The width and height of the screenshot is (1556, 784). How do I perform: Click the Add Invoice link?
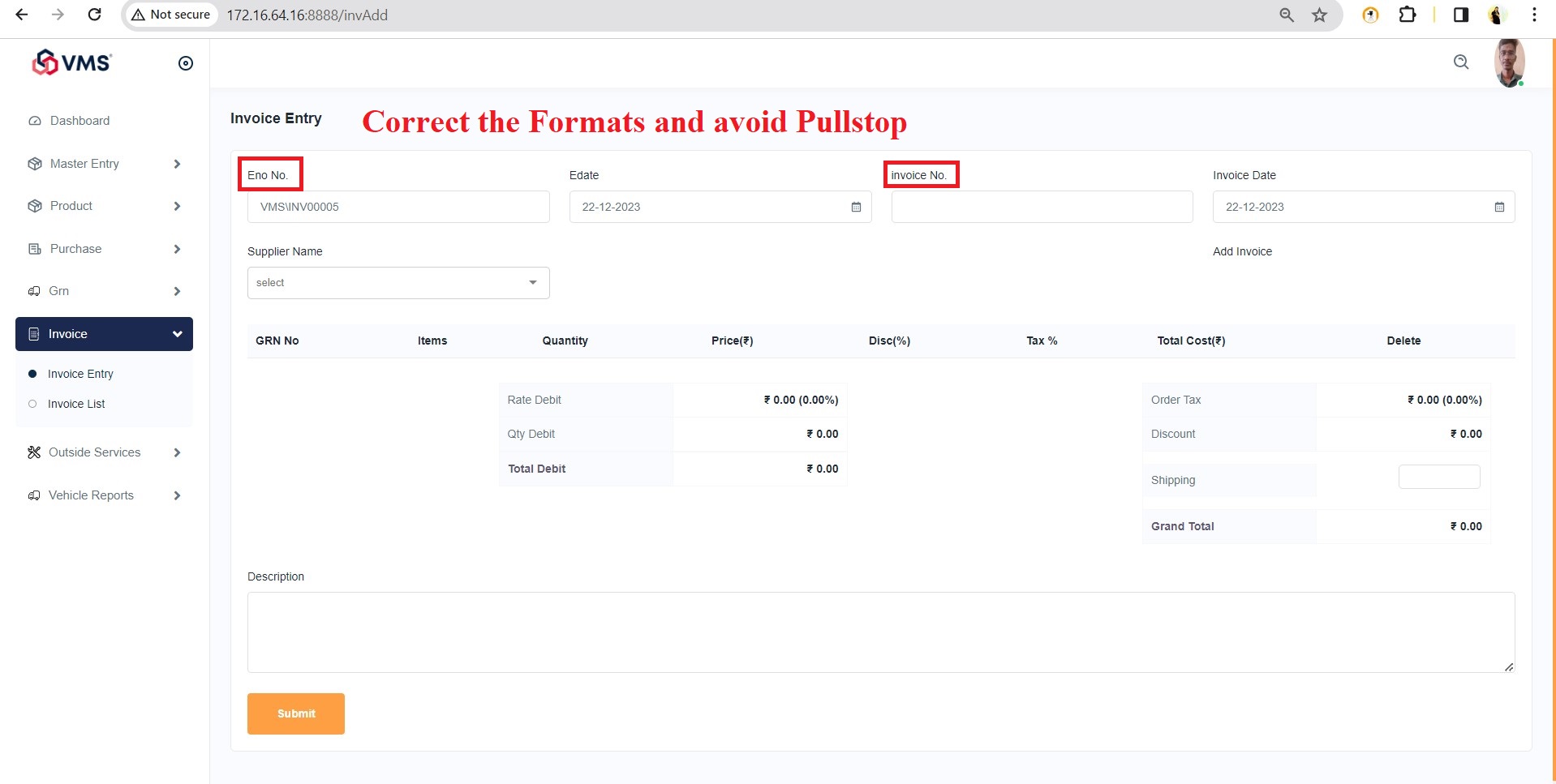[1242, 251]
